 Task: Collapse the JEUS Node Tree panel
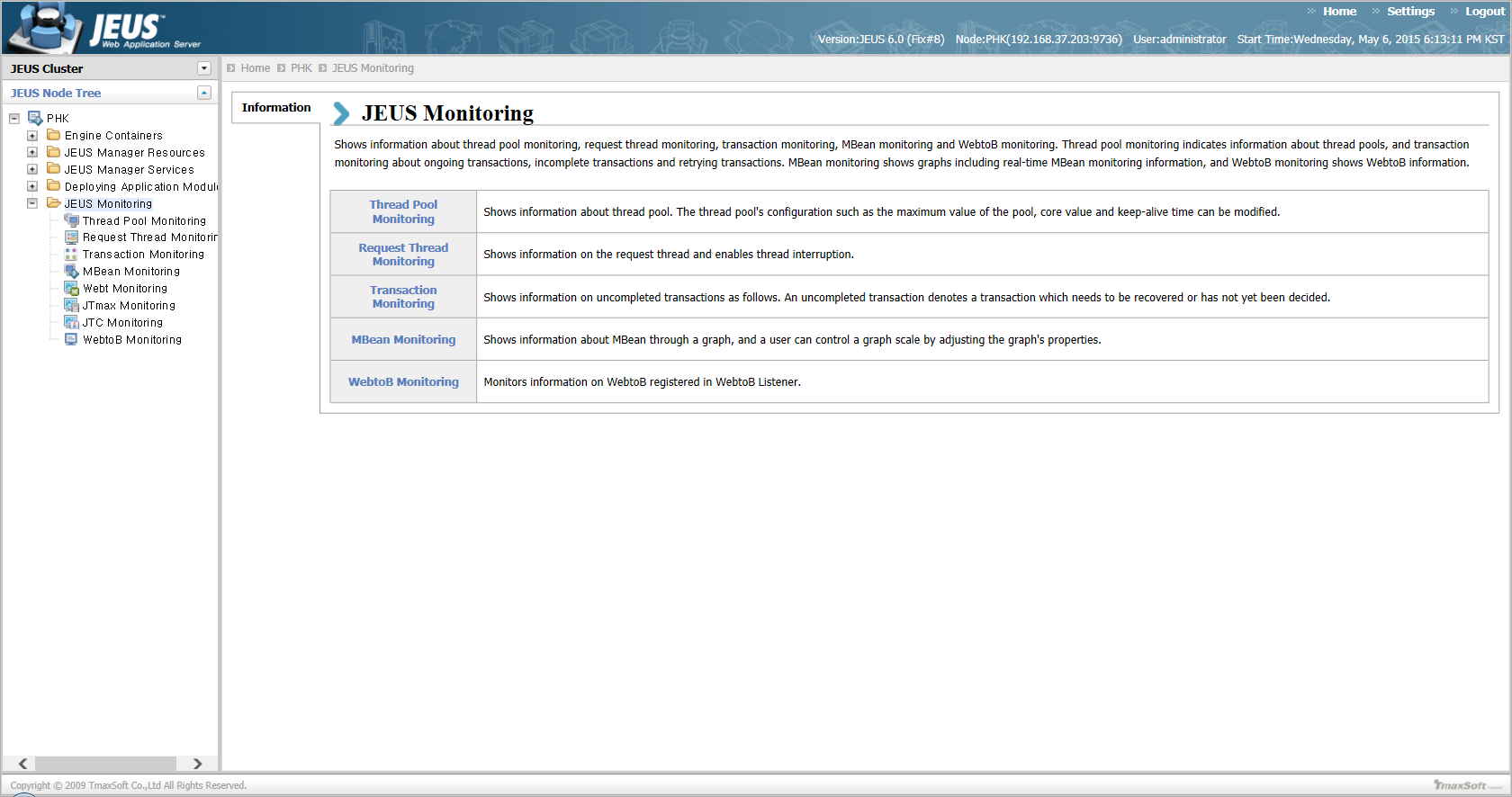click(x=204, y=93)
